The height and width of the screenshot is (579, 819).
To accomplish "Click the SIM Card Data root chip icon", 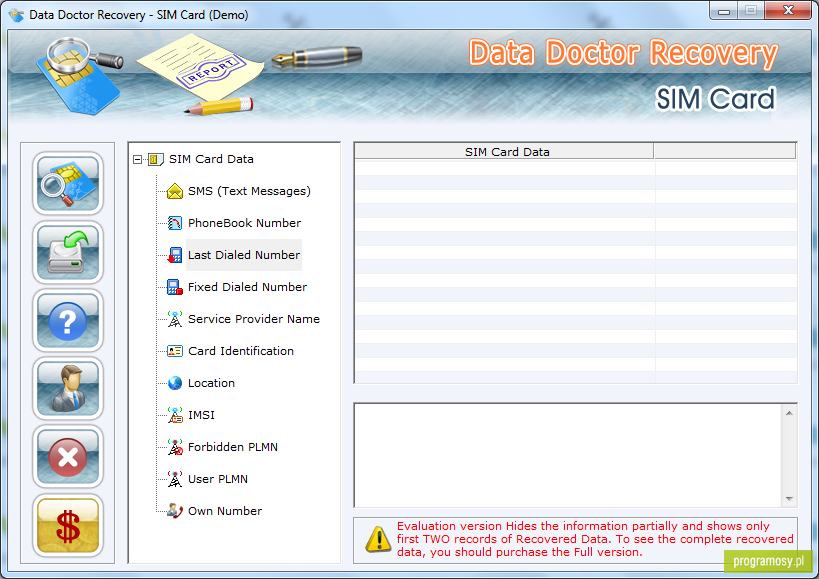I will [x=156, y=159].
